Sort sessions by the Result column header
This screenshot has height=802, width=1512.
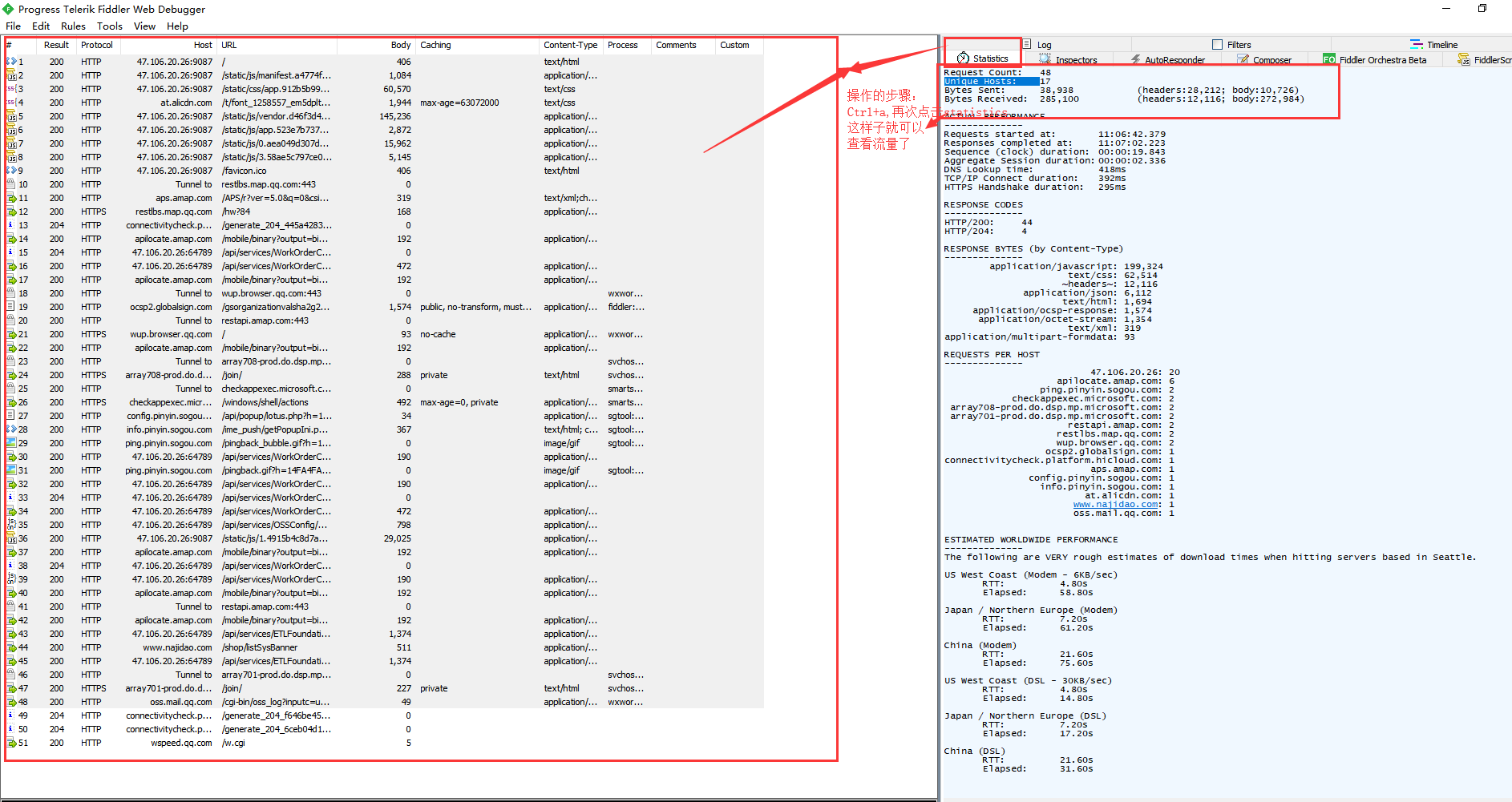[56, 45]
